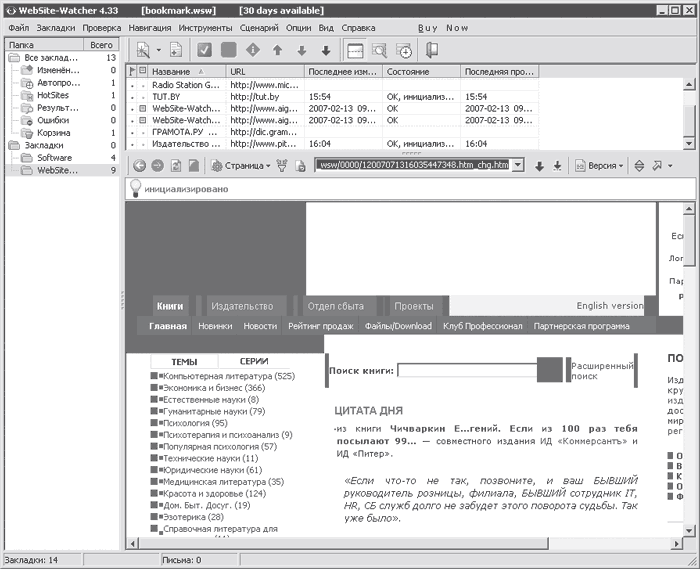Select the HotSites folder
The height and width of the screenshot is (569, 700).
coord(53,96)
